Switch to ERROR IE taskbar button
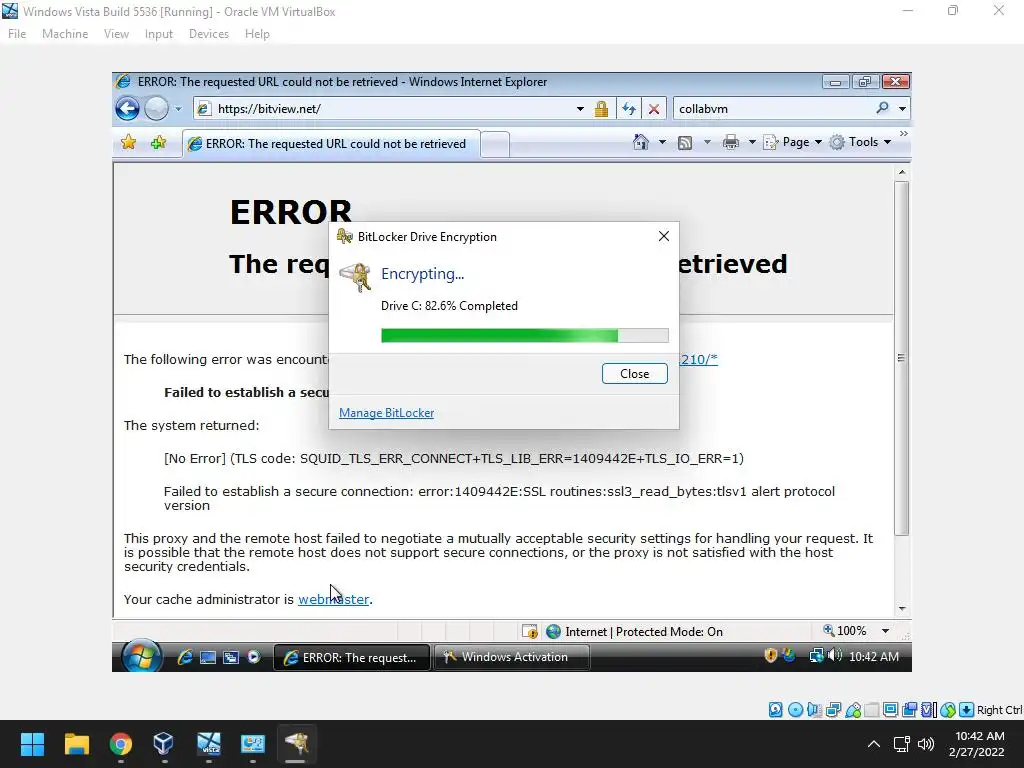 click(351, 658)
